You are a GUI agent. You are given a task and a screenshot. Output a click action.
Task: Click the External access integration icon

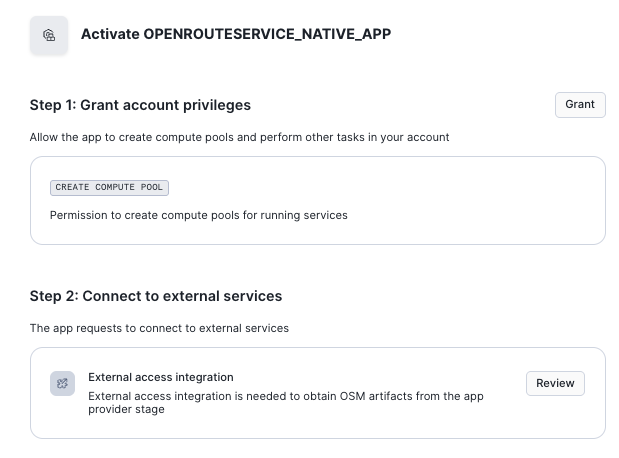point(62,383)
